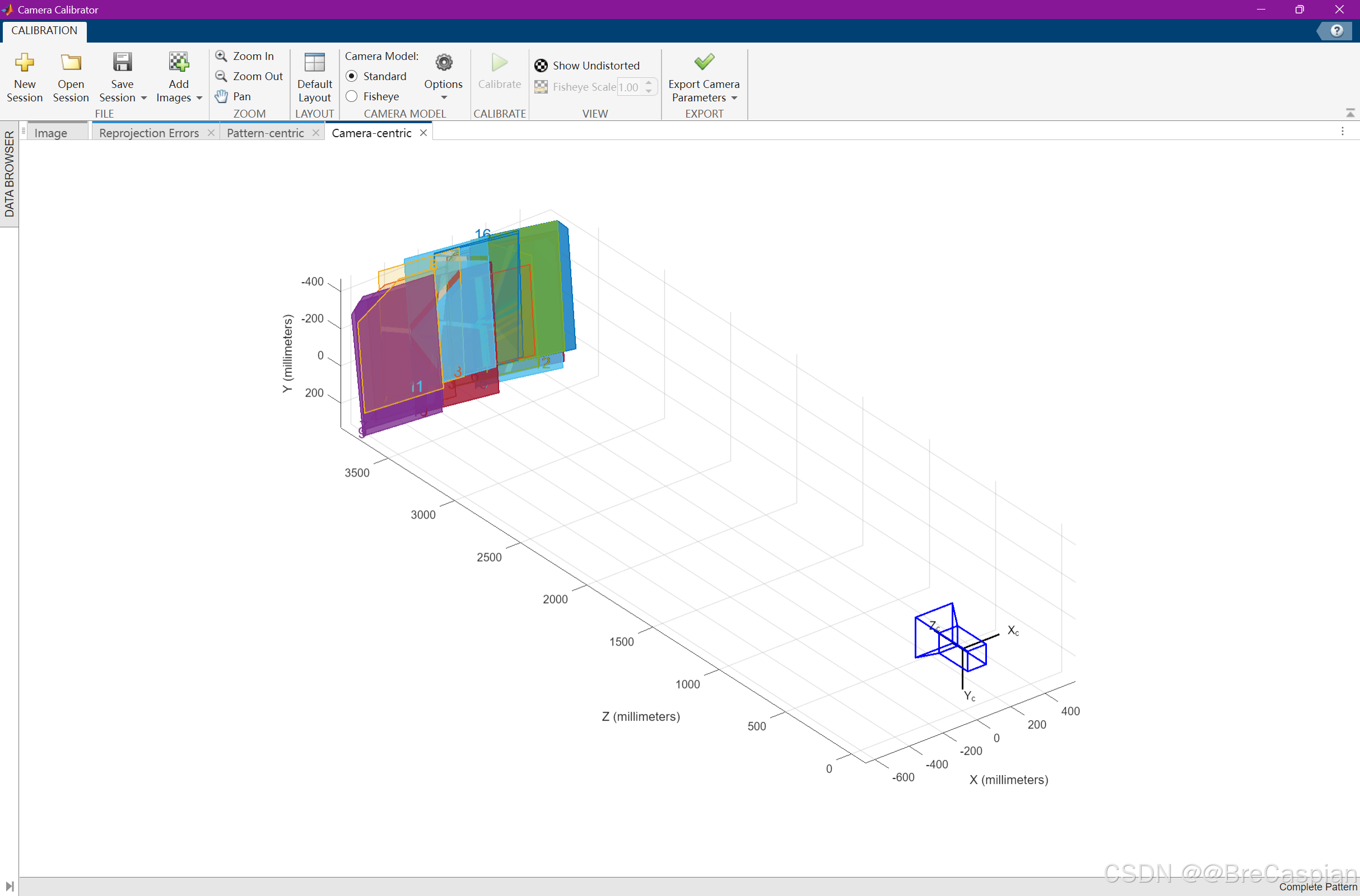Screen dimensions: 1360x896
Task: Close the Reprojection Errors tab
Action: [211, 133]
